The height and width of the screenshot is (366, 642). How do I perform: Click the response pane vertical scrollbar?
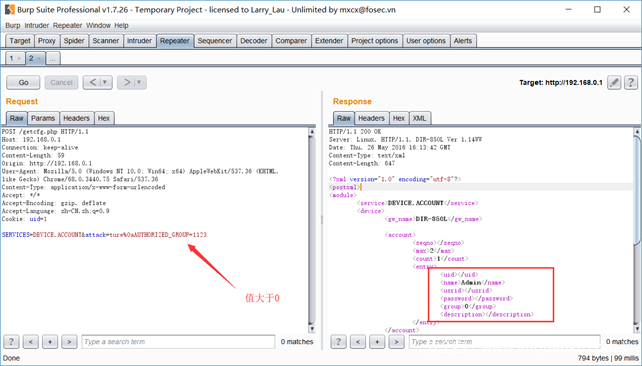pos(637,230)
